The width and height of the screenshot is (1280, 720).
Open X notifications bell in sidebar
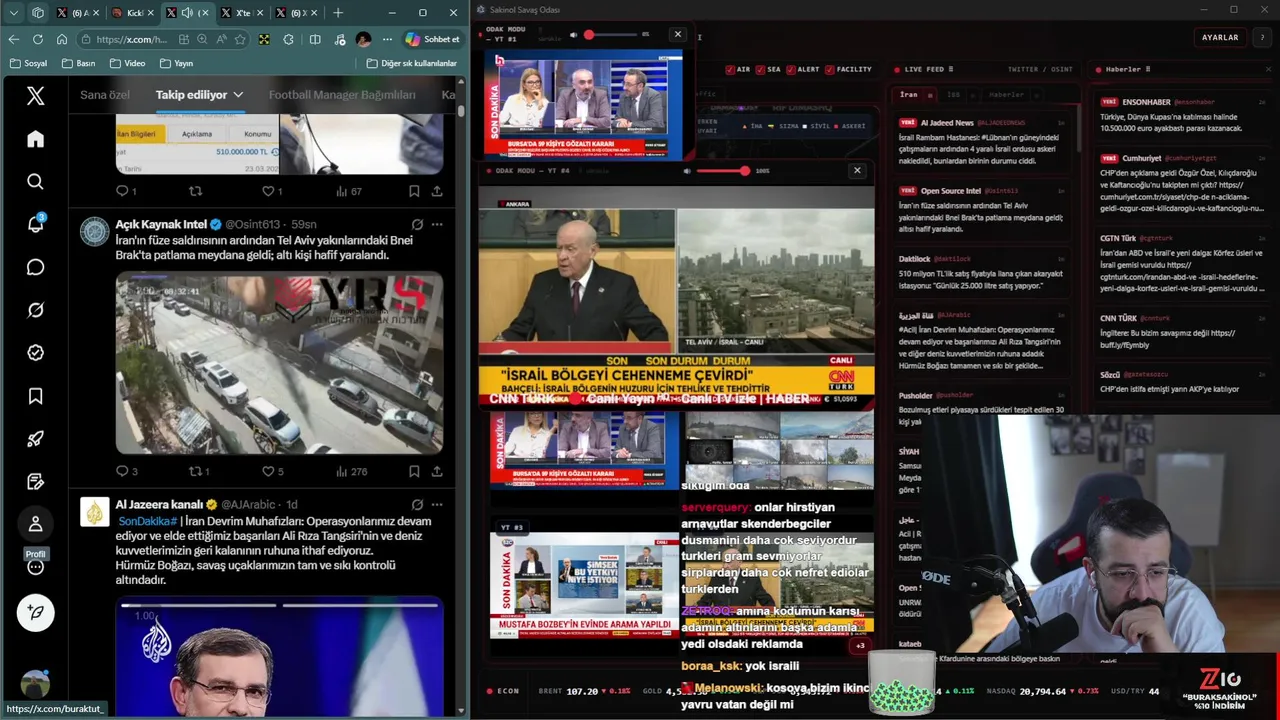click(x=35, y=224)
